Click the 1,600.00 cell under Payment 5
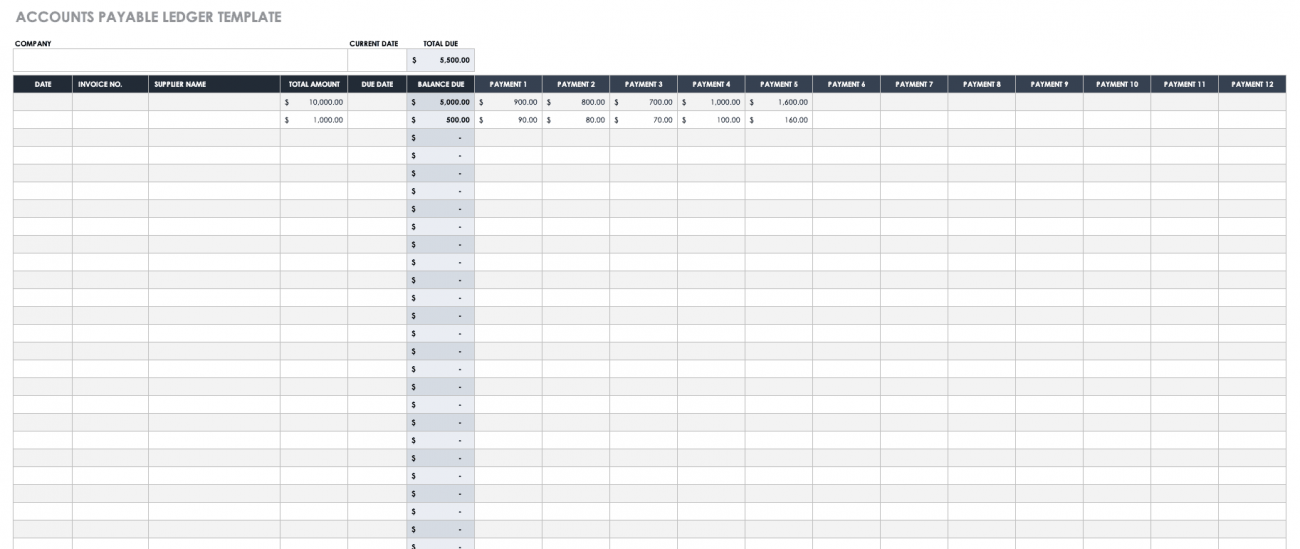 [x=778, y=102]
